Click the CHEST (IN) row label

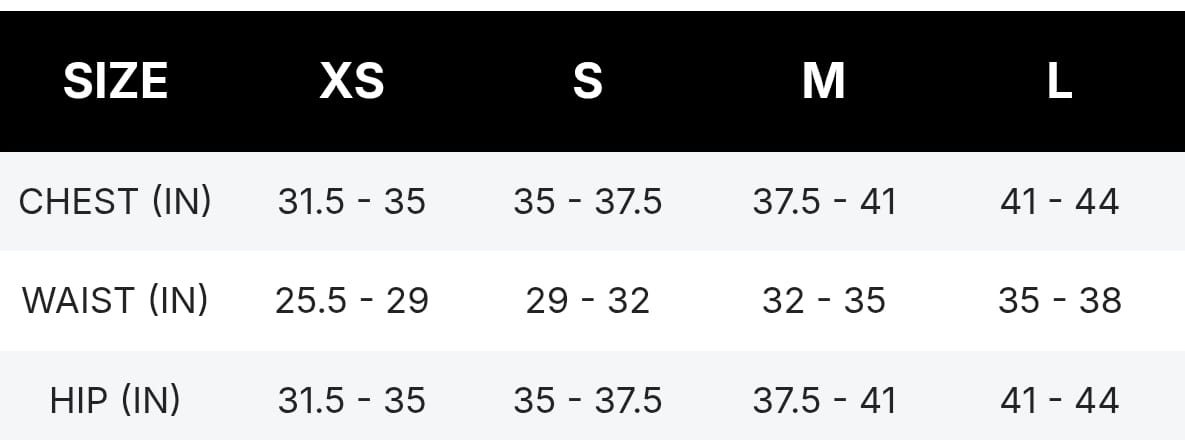coord(115,201)
